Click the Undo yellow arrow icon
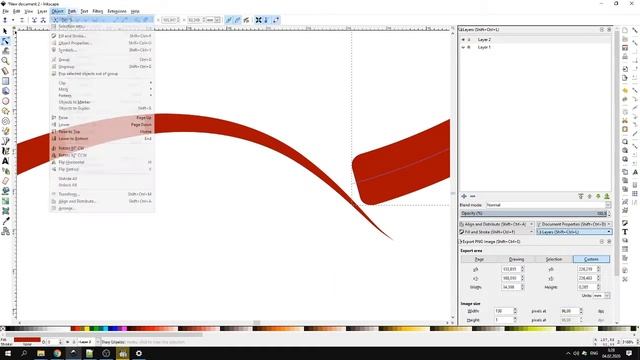This screenshot has width=640, height=360. pos(625,90)
